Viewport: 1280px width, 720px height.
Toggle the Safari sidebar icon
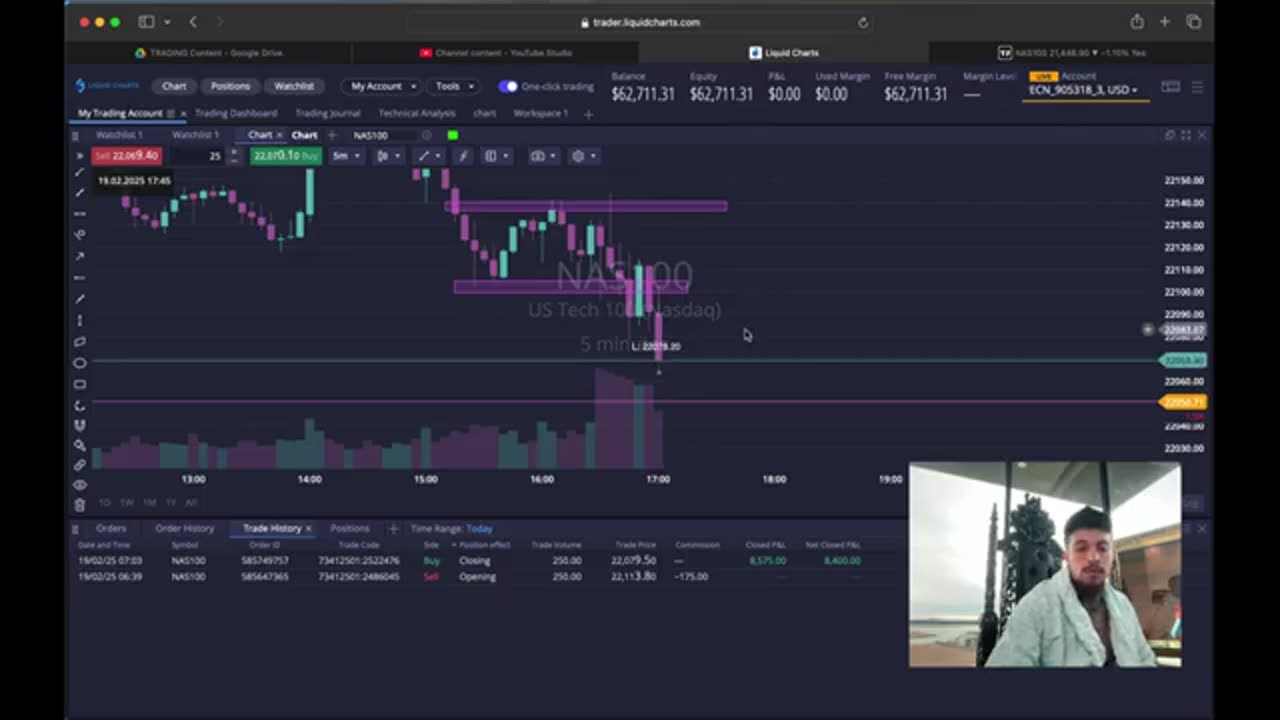coord(146,22)
